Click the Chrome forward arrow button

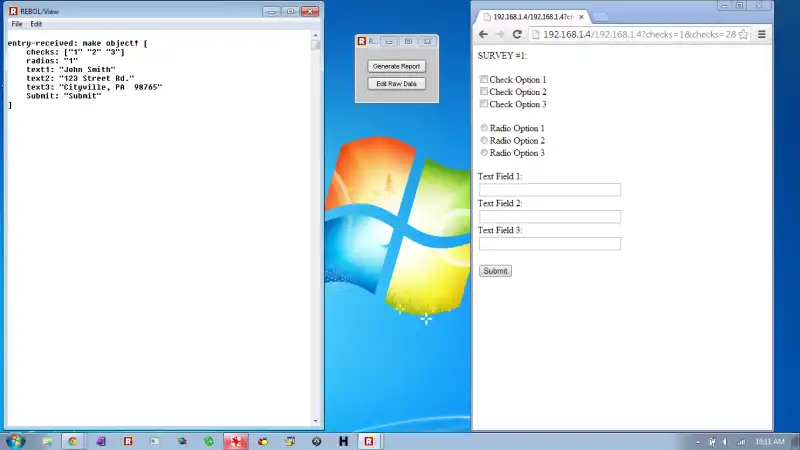tap(500, 34)
